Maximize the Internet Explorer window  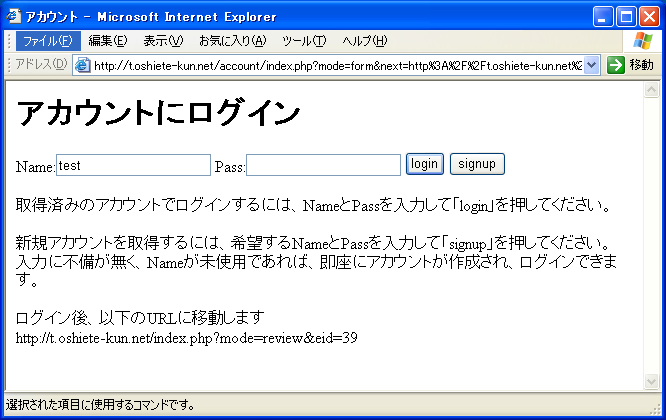(626, 17)
